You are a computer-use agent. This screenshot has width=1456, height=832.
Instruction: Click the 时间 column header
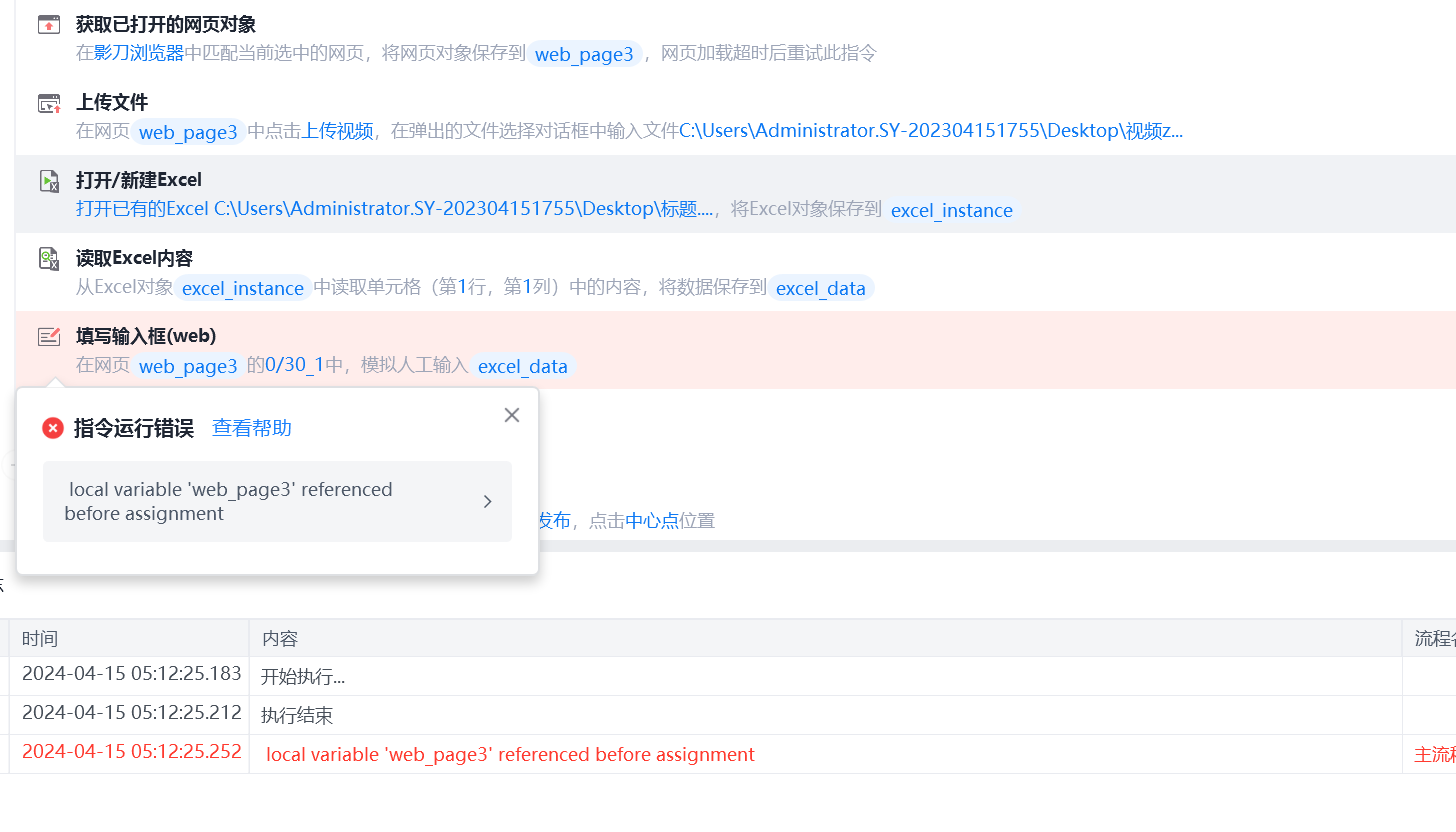point(40,639)
